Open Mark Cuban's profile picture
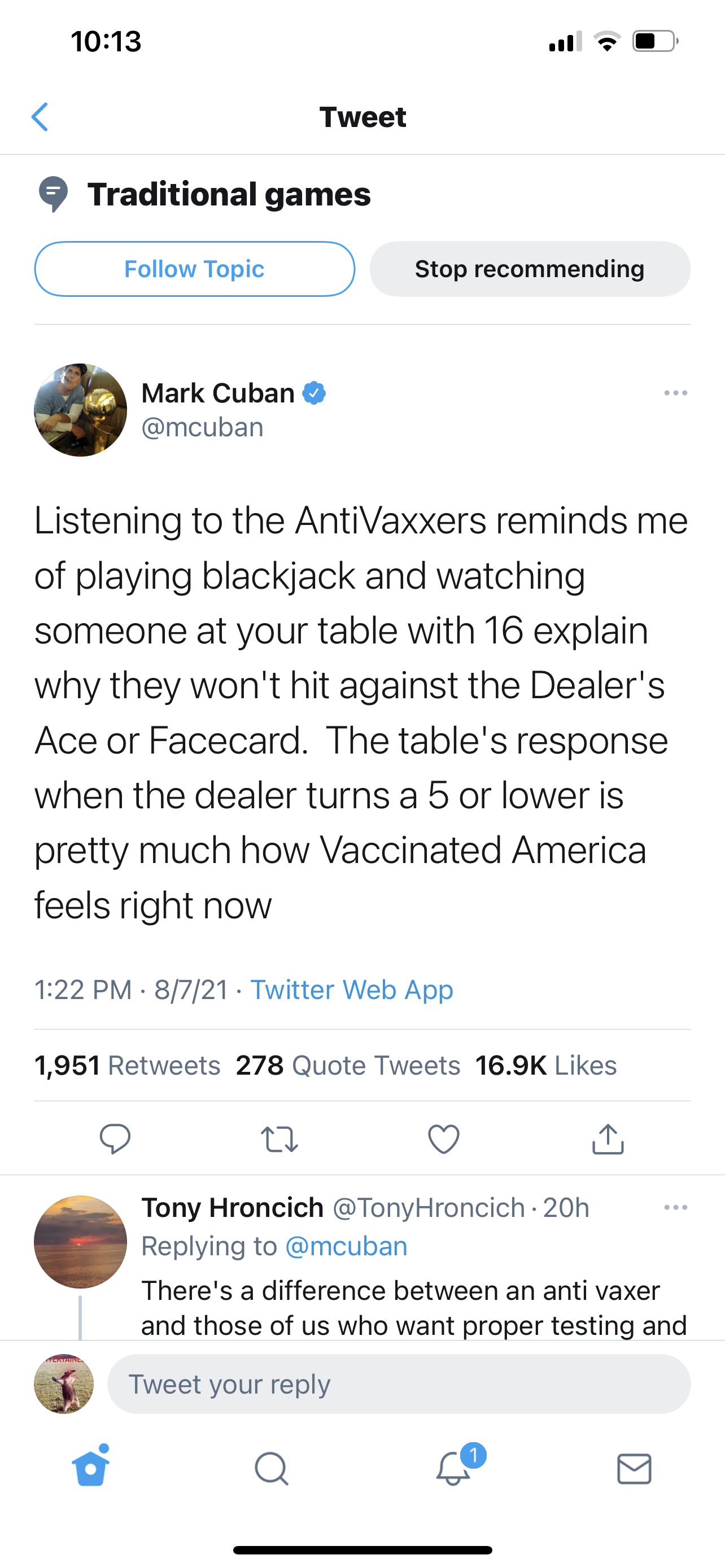Screen dimensions: 725x1568 (x=80, y=410)
